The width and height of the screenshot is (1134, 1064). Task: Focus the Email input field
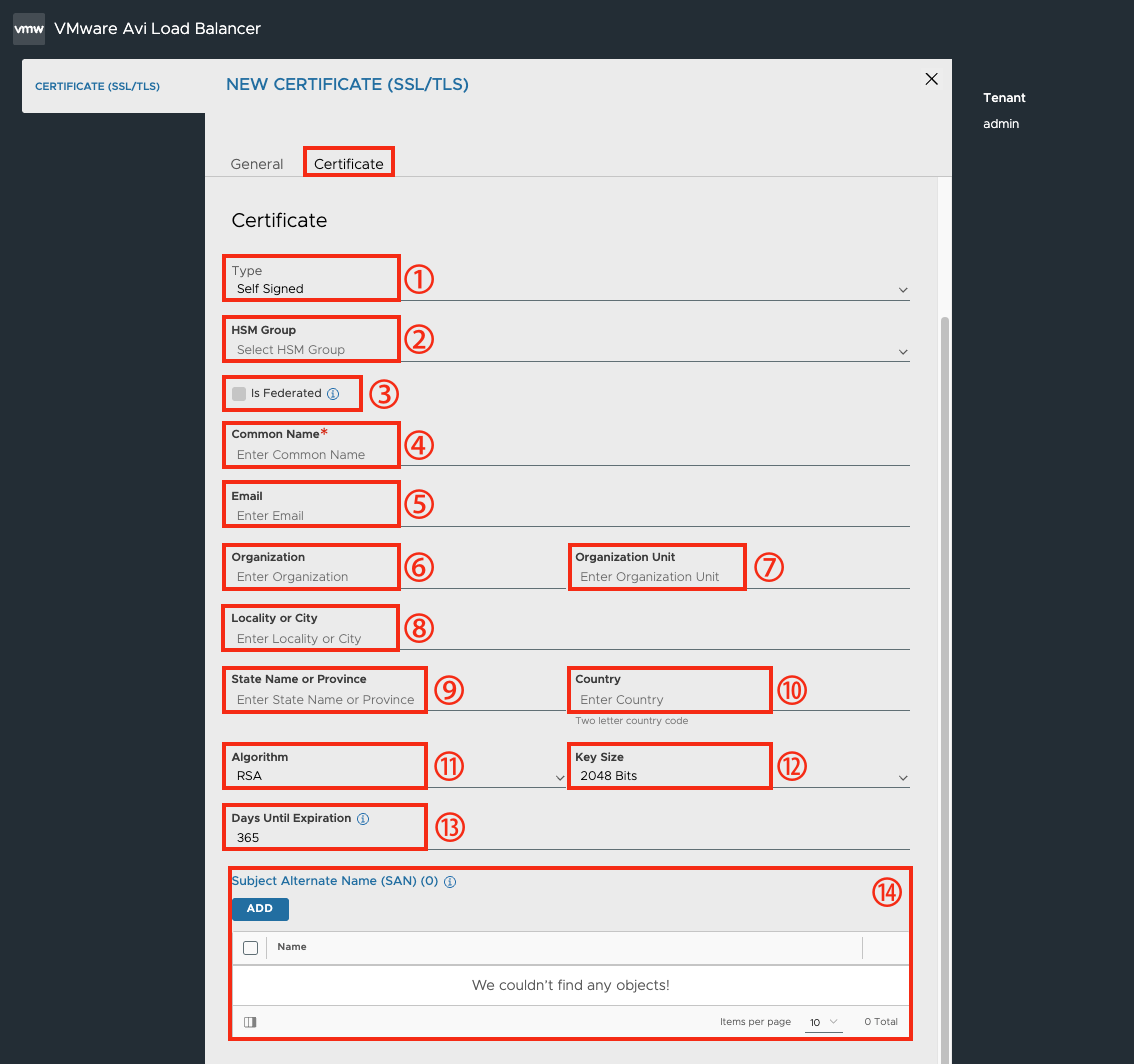[x=570, y=516]
